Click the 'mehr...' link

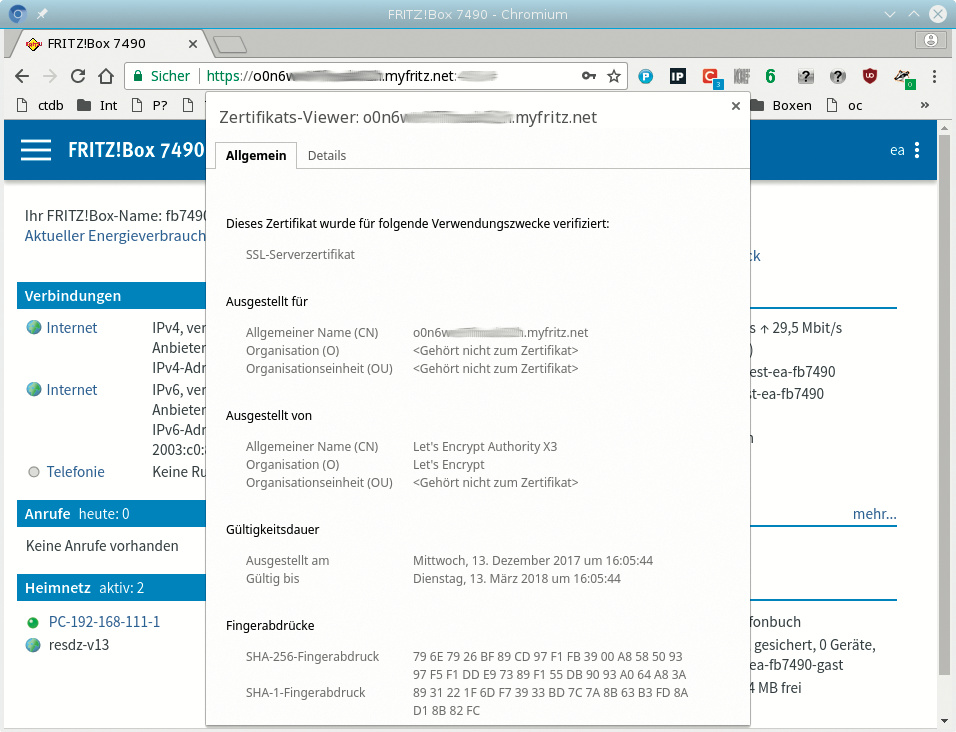pos(874,515)
